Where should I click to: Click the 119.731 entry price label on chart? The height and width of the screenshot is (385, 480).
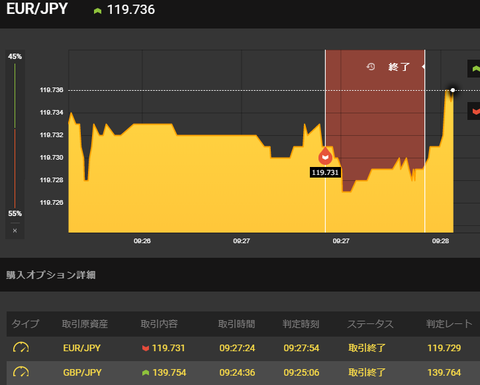[325, 172]
